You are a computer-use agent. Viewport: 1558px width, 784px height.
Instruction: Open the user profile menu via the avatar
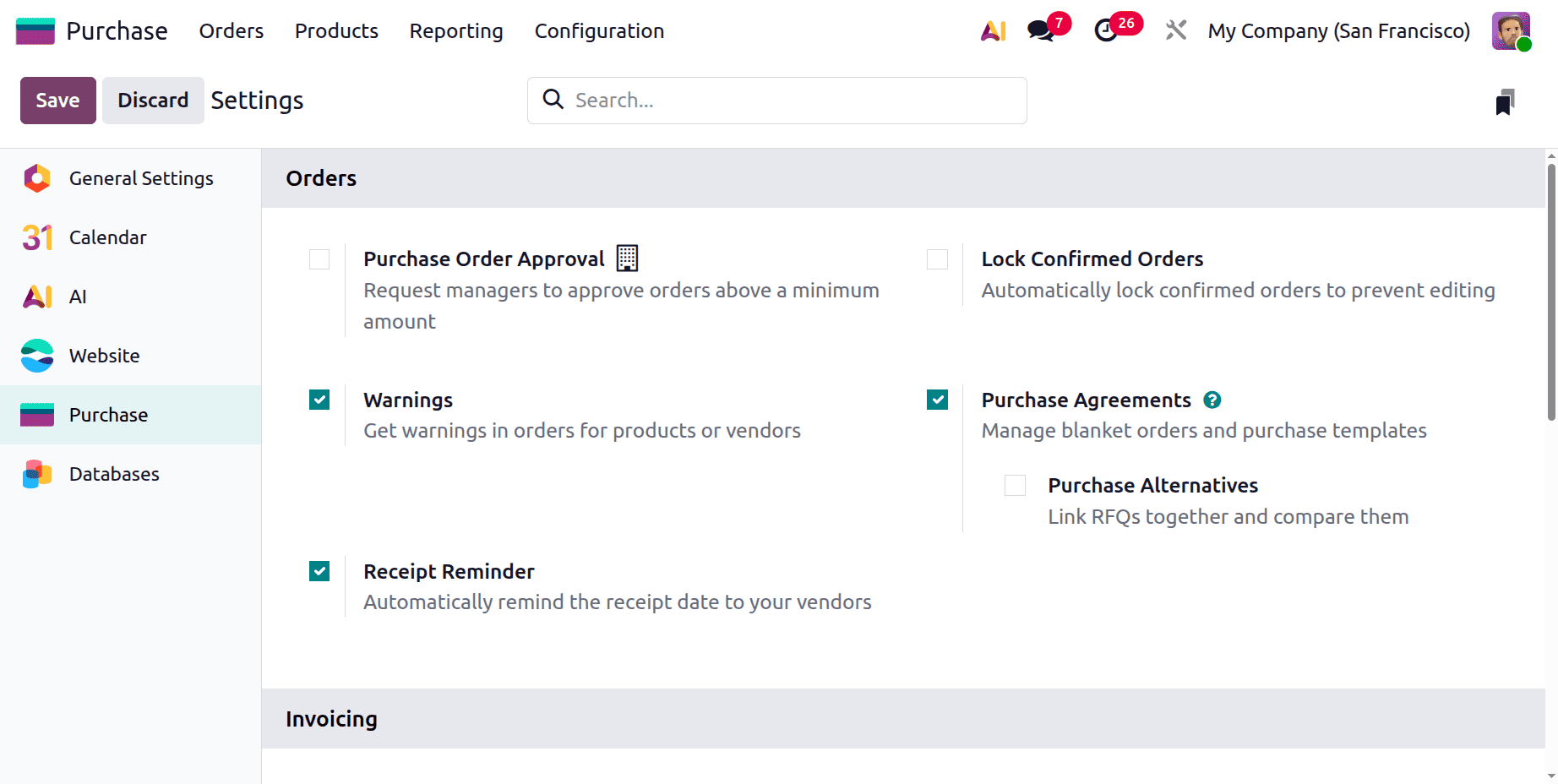pos(1511,30)
